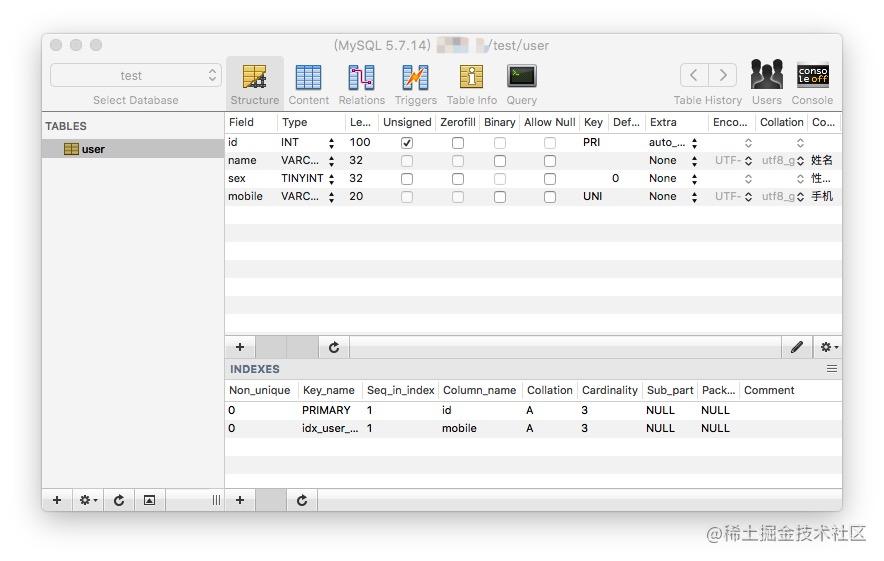Click the Cardinality column header
This screenshot has width=884, height=561.
point(609,390)
